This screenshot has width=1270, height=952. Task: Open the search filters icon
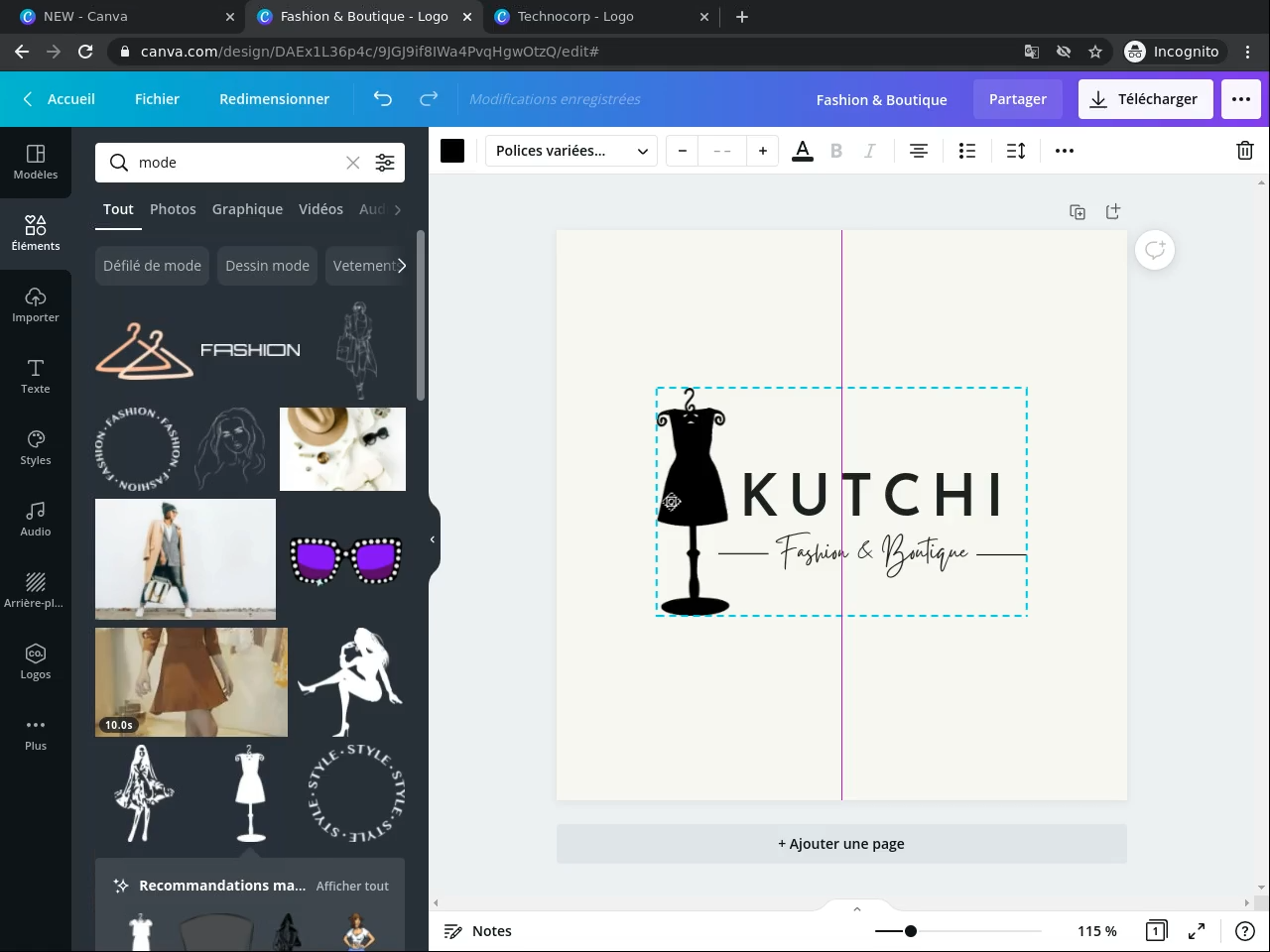click(x=385, y=163)
